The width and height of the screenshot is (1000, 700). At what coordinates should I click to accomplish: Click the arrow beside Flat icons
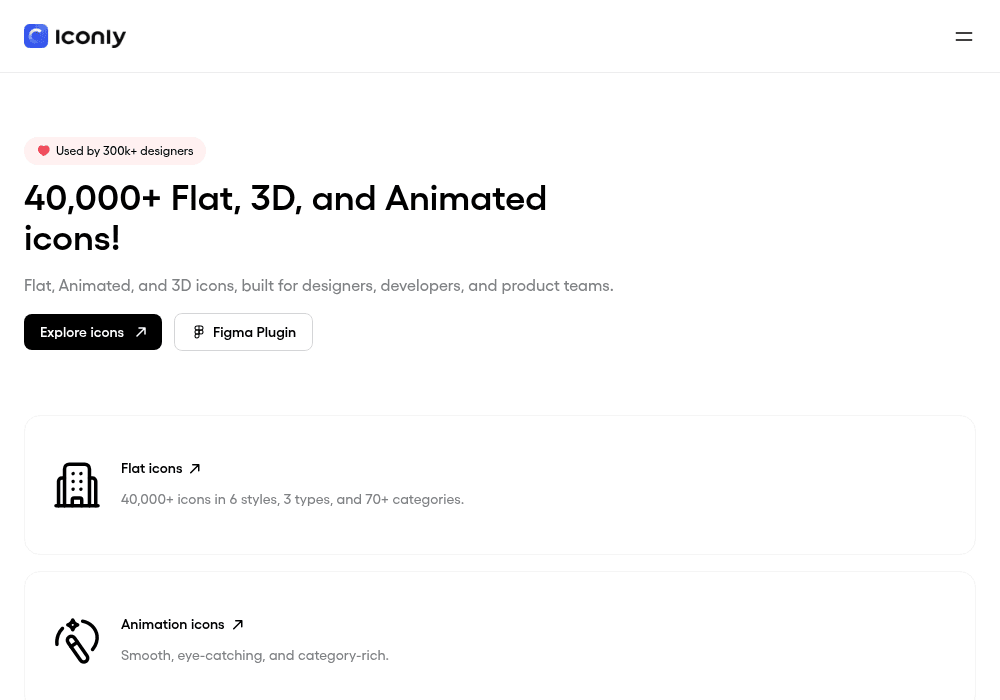point(195,469)
